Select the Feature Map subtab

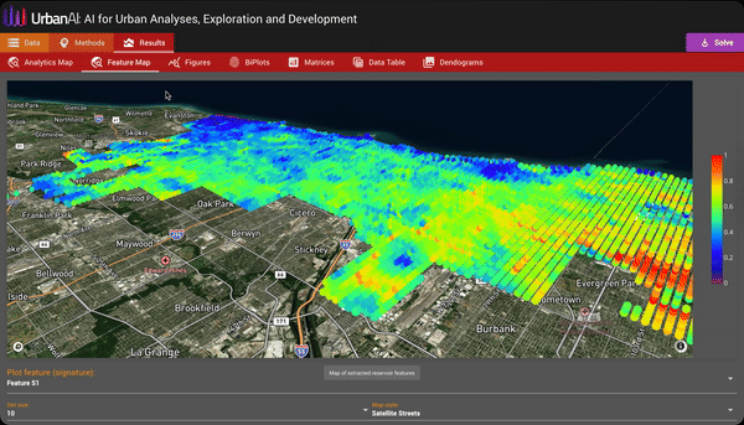click(121, 62)
